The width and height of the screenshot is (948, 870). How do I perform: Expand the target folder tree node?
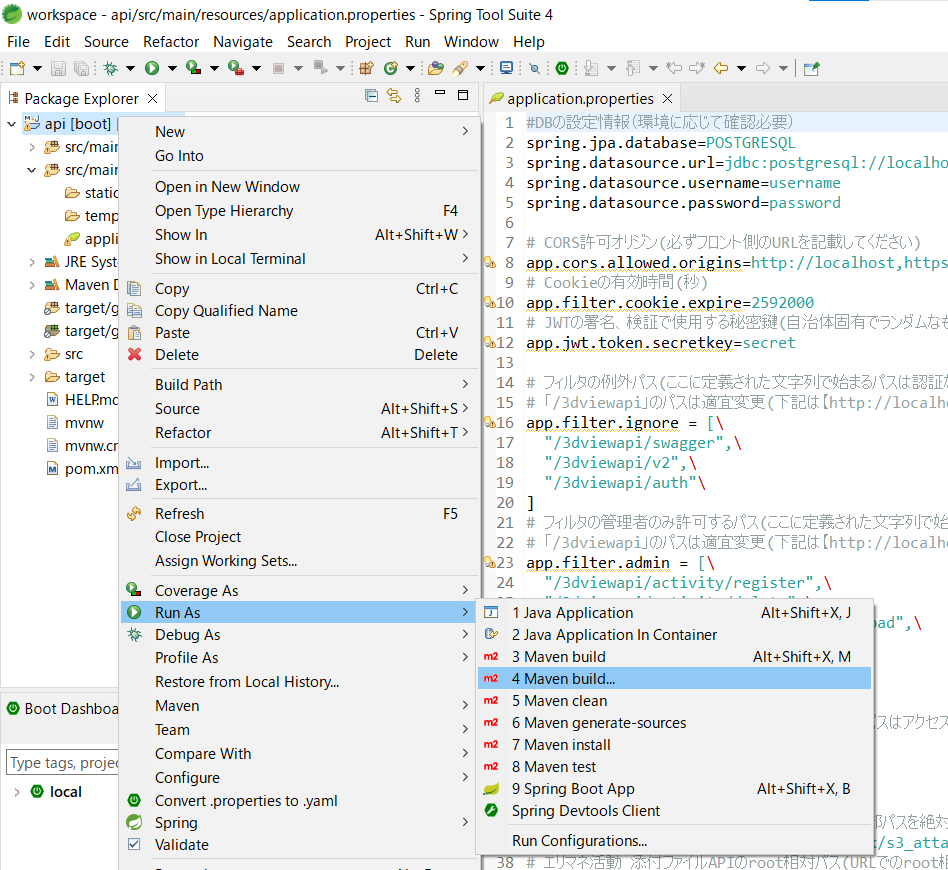(x=32, y=377)
